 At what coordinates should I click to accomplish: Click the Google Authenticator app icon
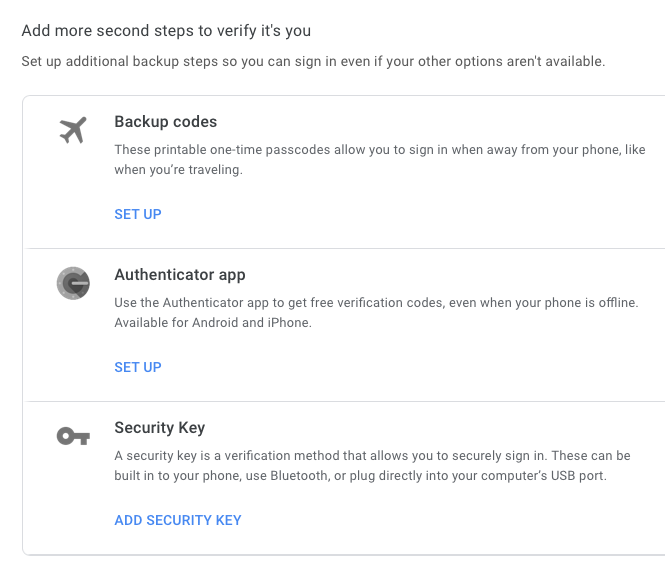coord(73,283)
